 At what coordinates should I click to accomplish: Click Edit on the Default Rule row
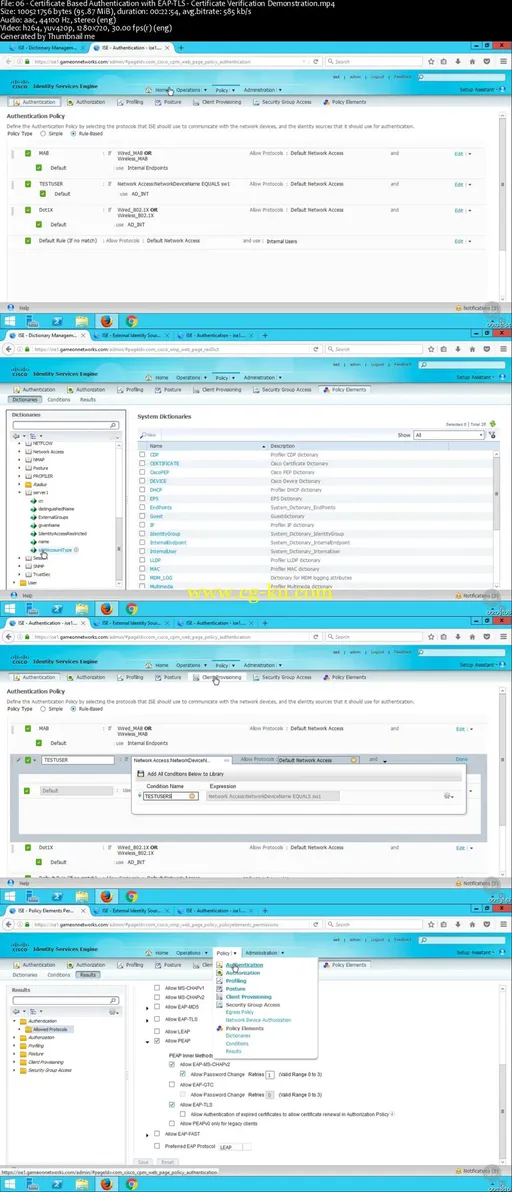pos(459,241)
